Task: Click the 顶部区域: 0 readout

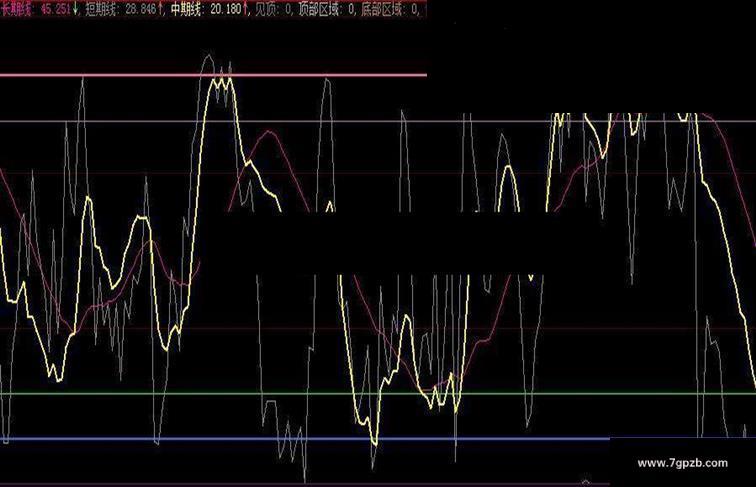Action: pos(326,10)
